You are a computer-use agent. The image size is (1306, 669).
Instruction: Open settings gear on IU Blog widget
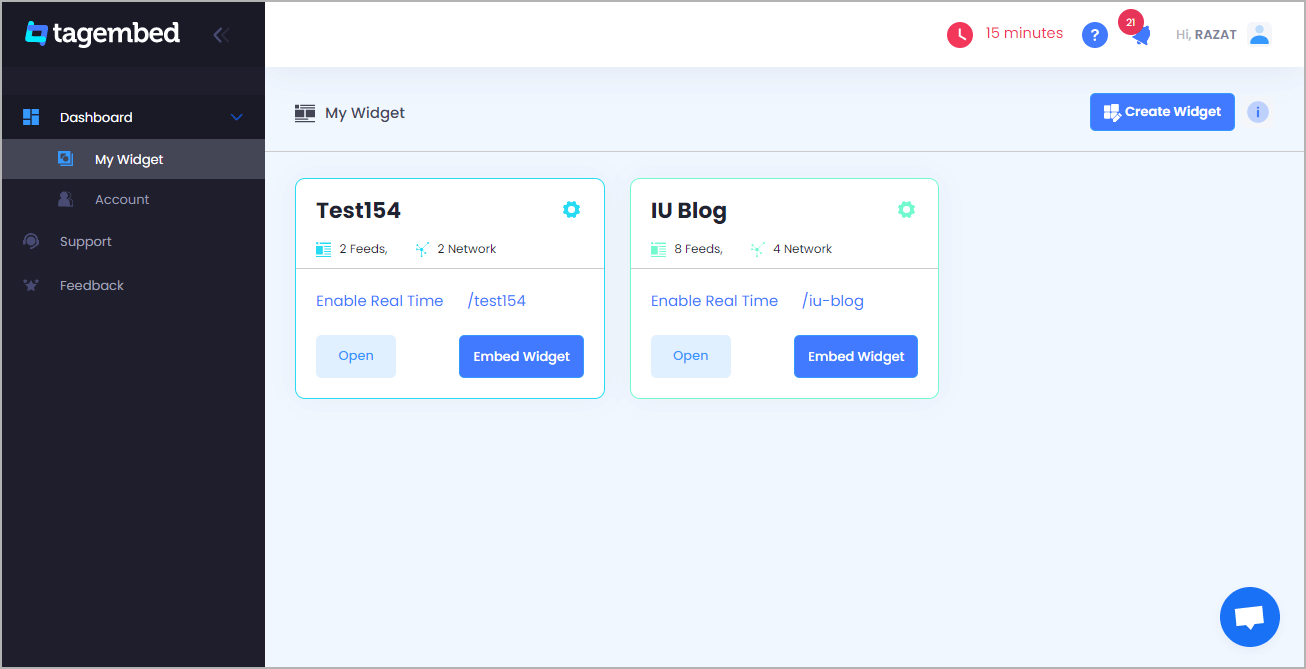coord(906,209)
